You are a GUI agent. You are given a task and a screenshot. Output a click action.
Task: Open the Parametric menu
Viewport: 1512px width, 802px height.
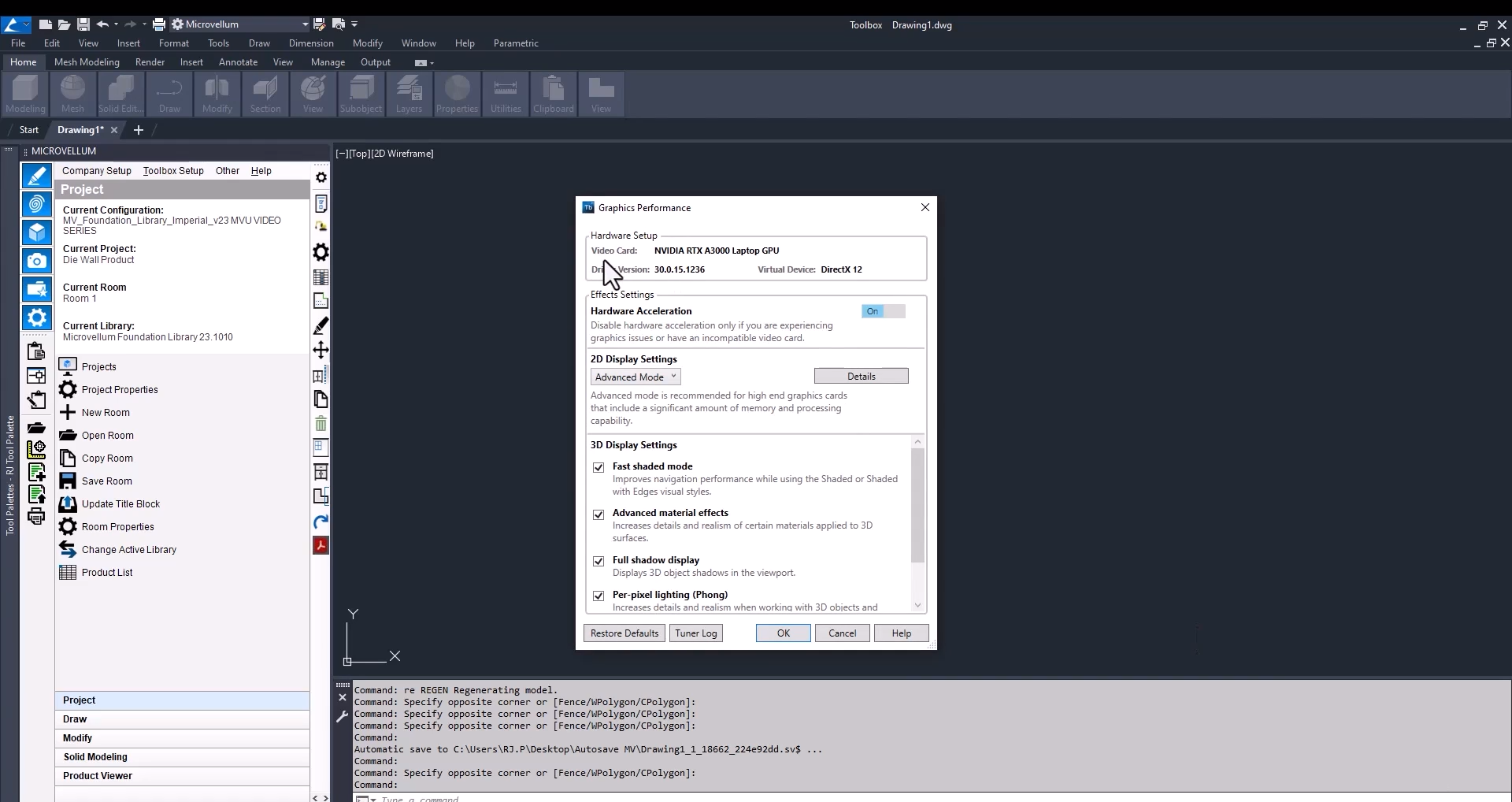516,43
